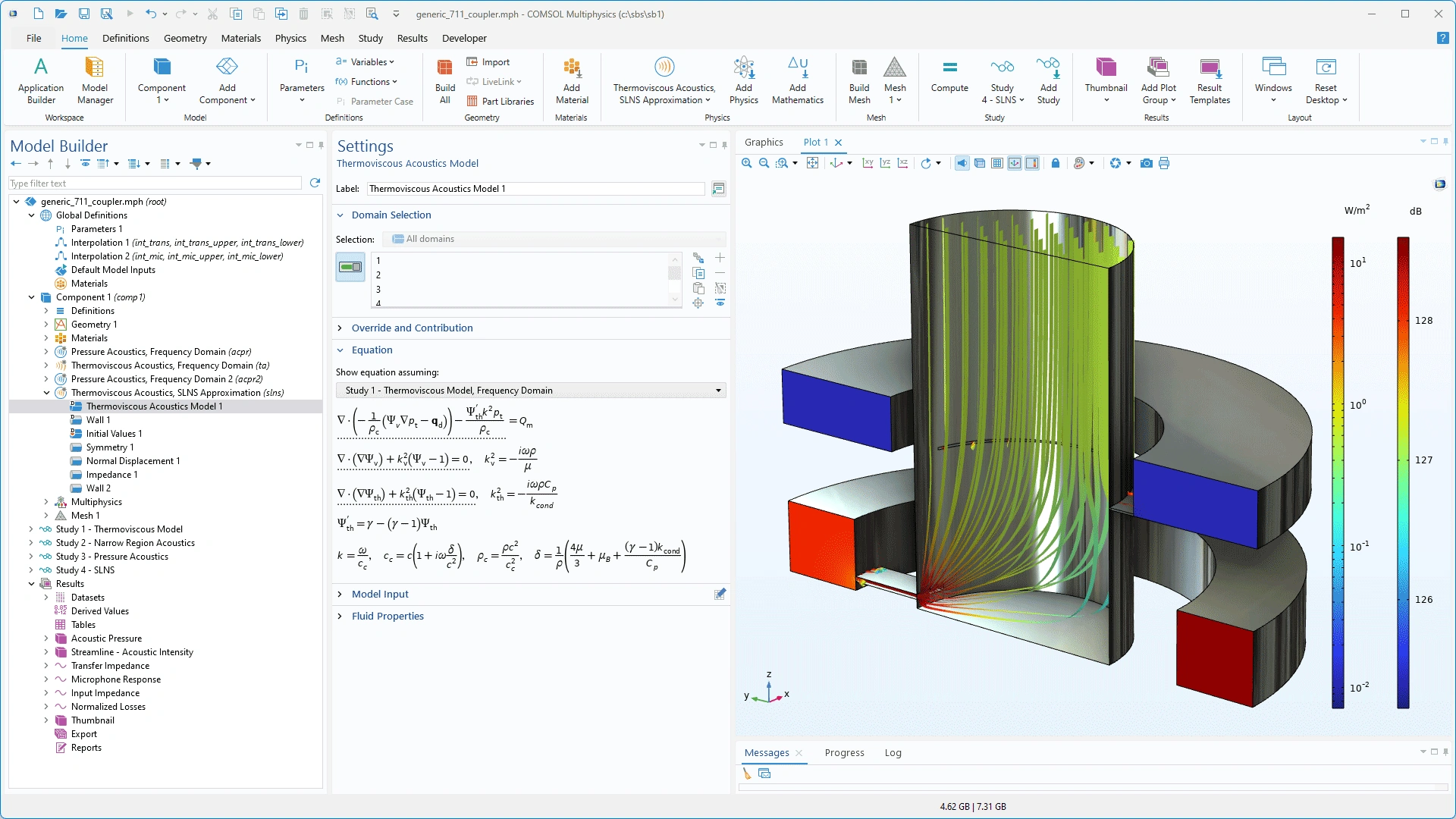The image size is (1456, 819).
Task: Switch to the Progress tab
Action: pyautogui.click(x=844, y=752)
